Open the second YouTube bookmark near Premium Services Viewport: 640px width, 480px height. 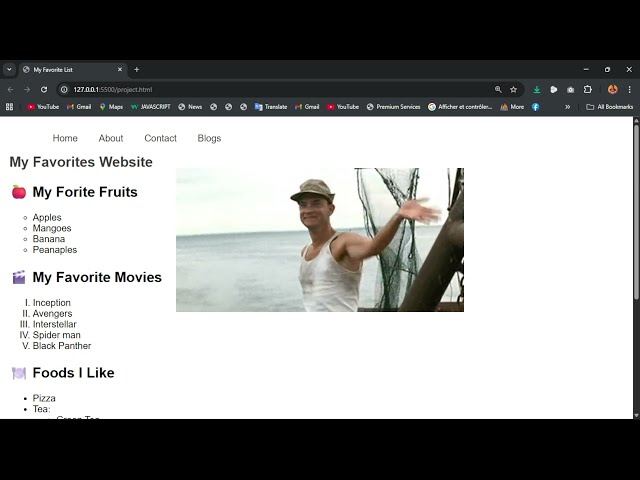click(x=343, y=107)
